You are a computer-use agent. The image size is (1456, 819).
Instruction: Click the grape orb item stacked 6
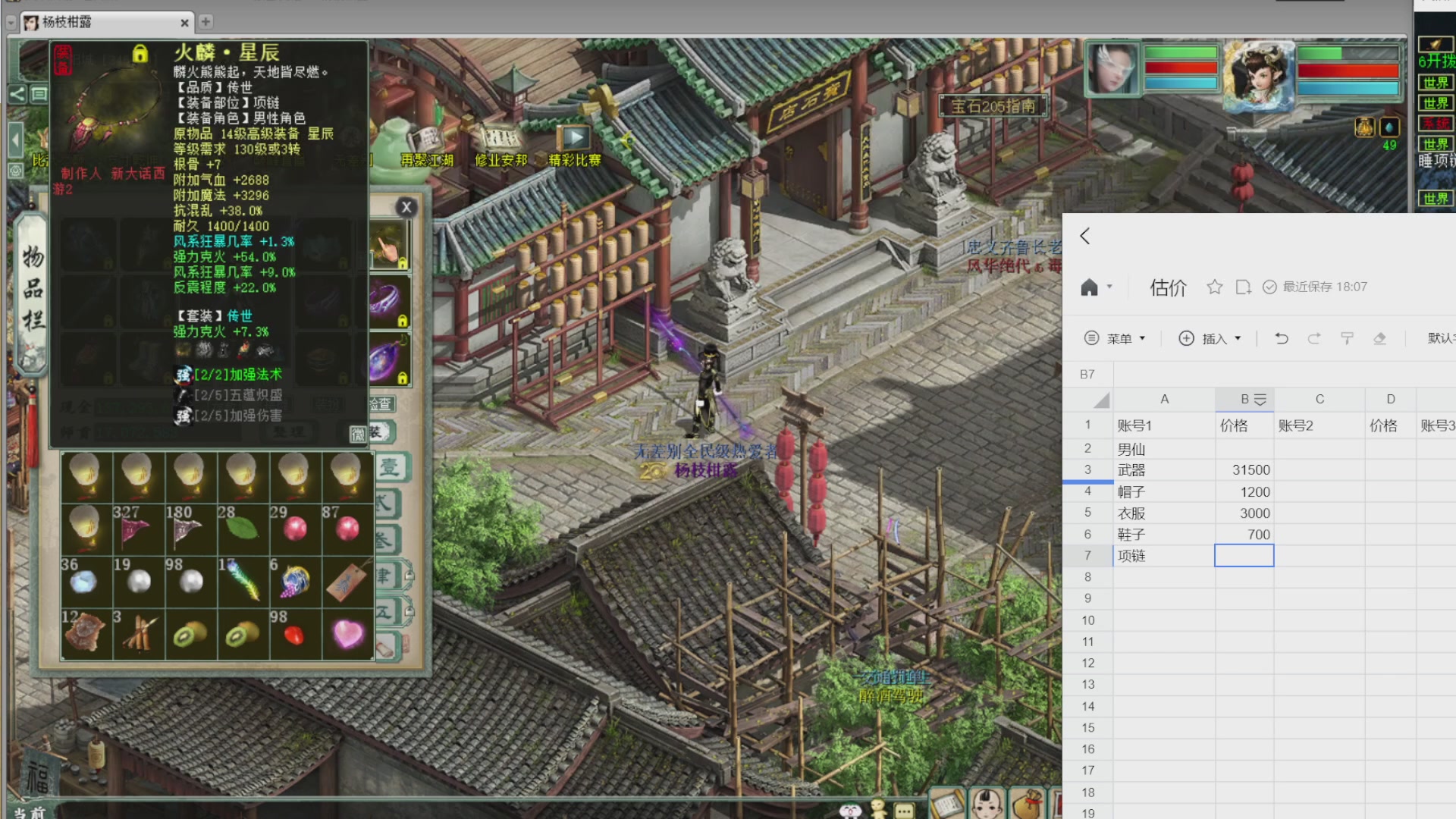pos(294,581)
